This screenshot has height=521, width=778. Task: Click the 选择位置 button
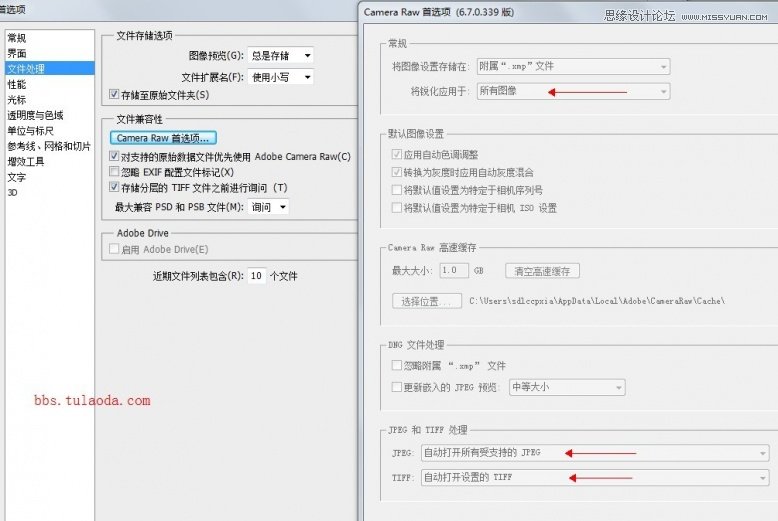tap(427, 301)
